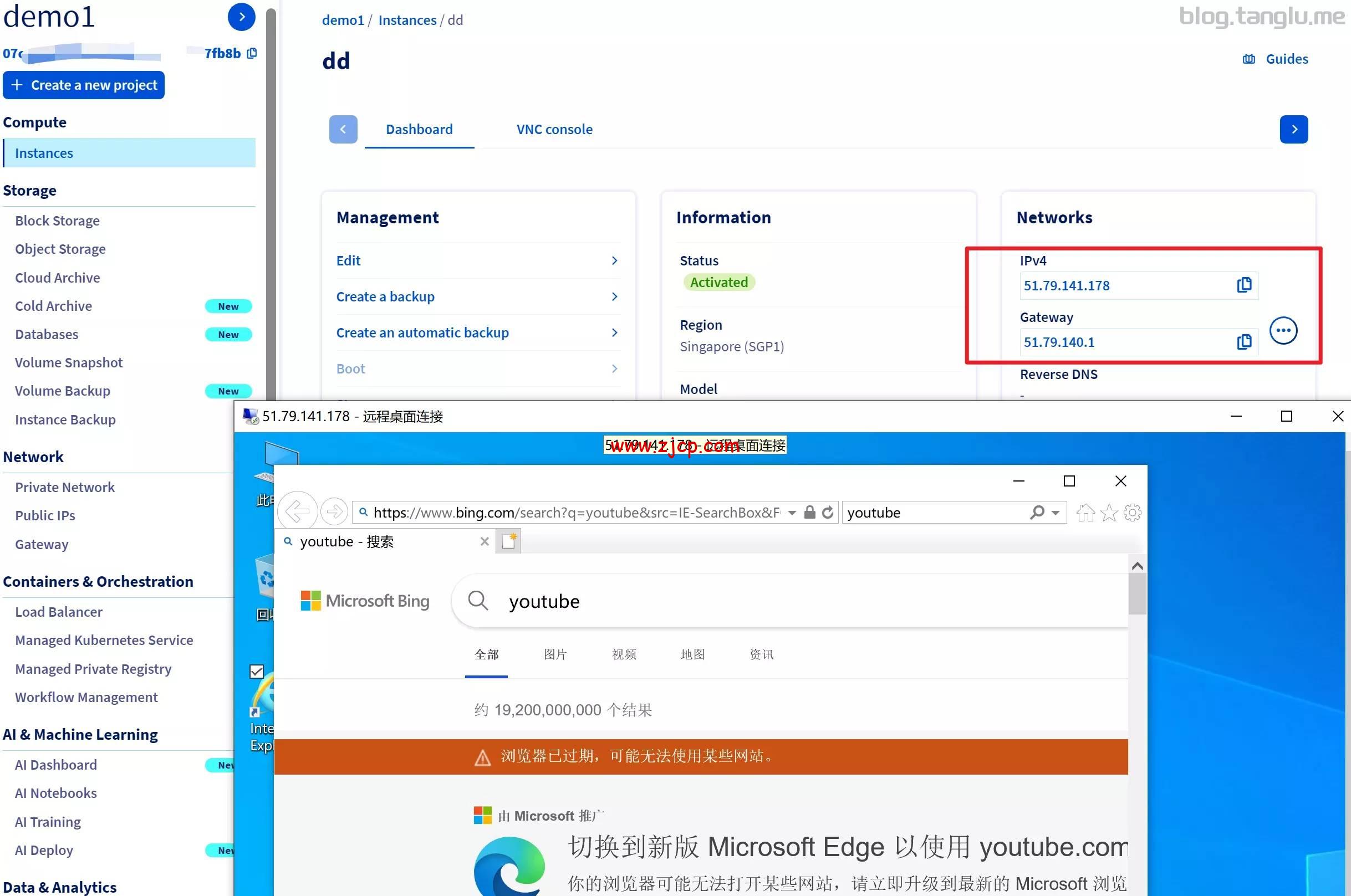Toggle the favorites star in the browser toolbar
The image size is (1351, 896).
point(1109,513)
